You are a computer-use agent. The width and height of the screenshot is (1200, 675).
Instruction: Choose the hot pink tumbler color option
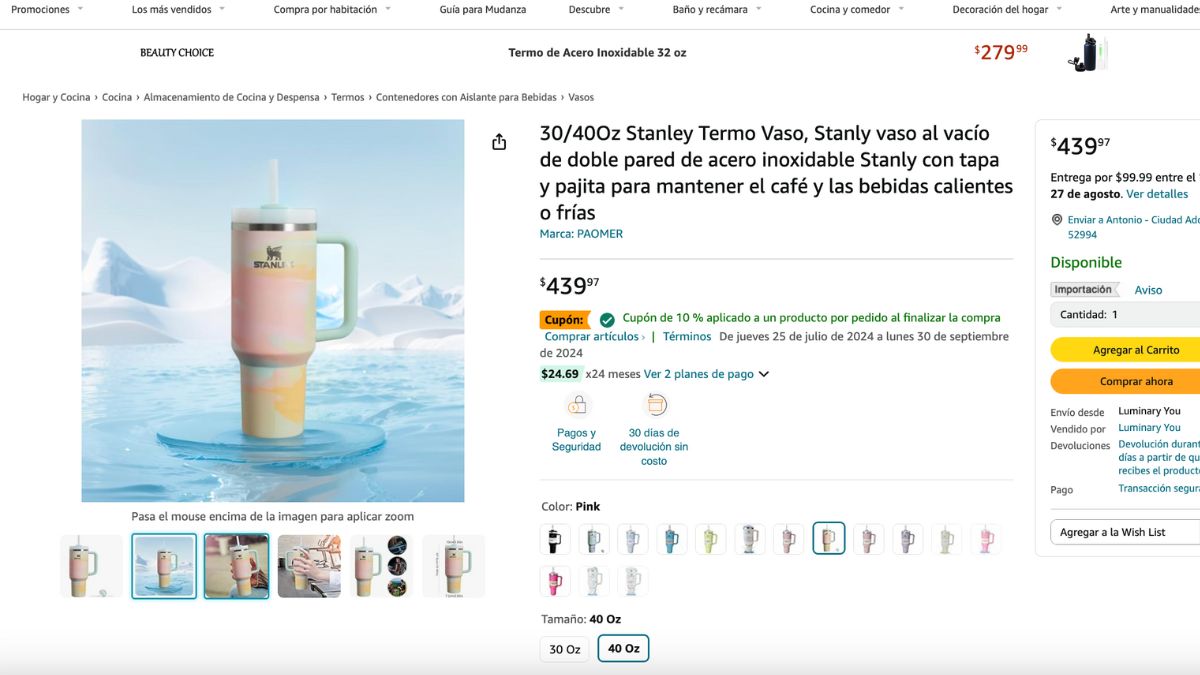555,581
